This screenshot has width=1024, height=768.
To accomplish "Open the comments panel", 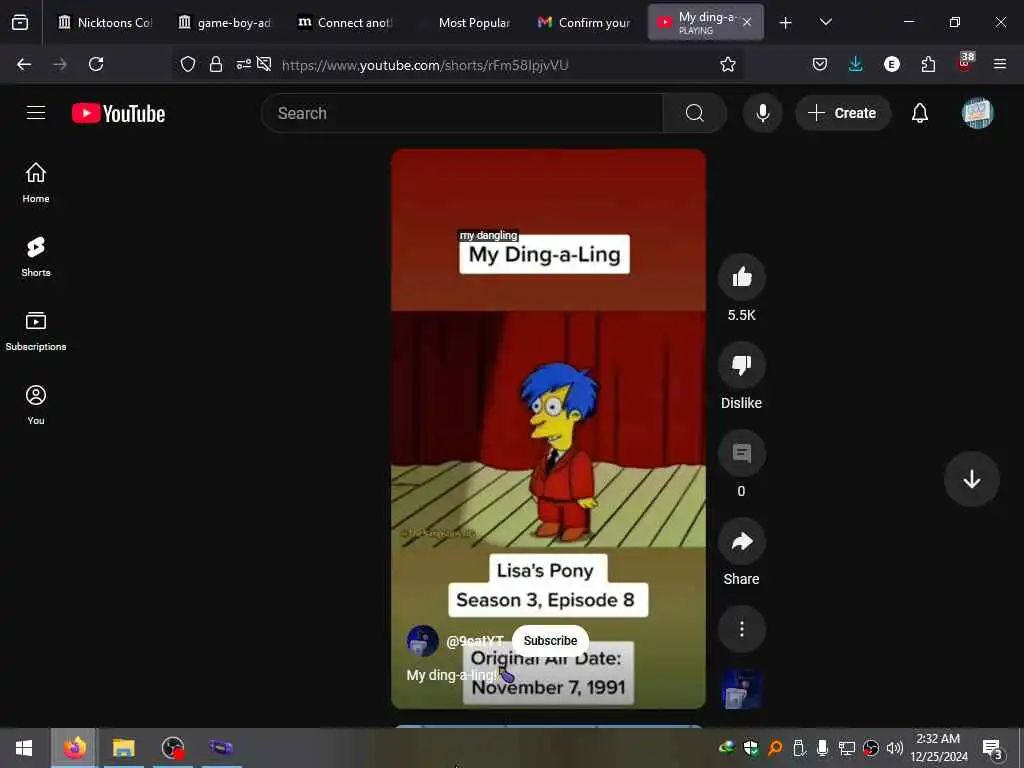I will tap(741, 453).
